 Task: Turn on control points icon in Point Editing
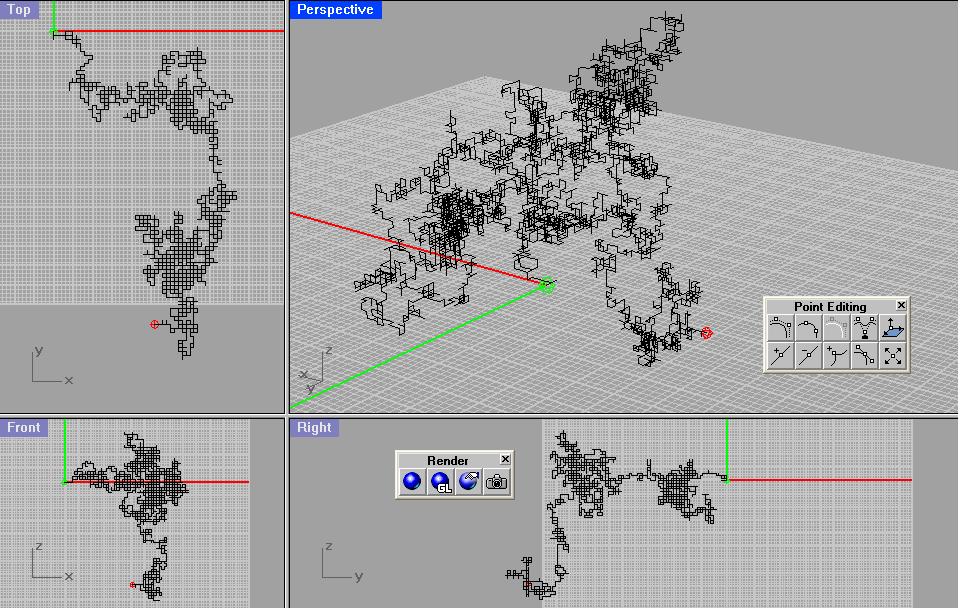point(781,328)
